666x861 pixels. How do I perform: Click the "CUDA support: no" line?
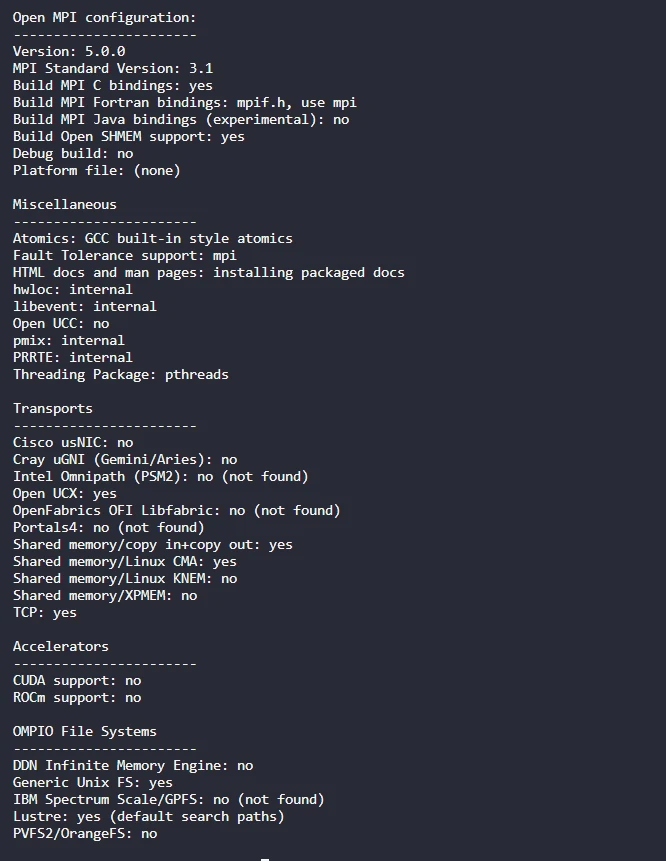(x=77, y=680)
